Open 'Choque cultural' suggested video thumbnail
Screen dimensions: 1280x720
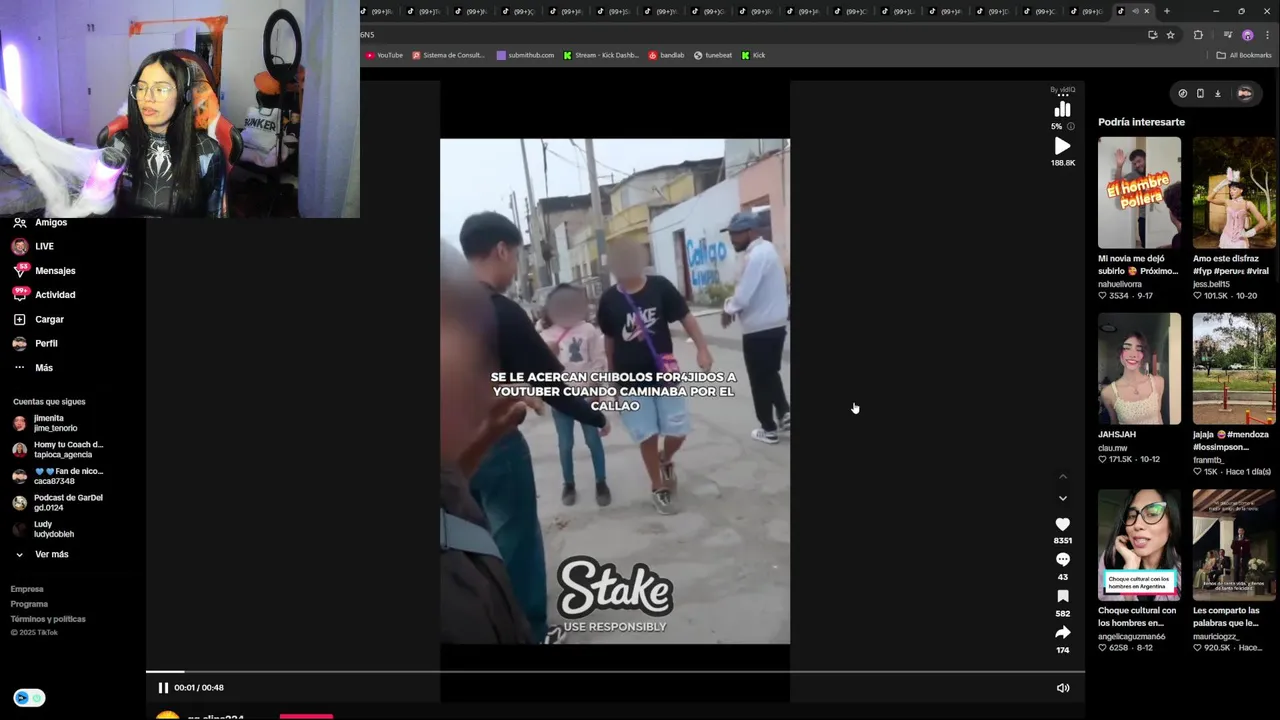pos(1139,545)
